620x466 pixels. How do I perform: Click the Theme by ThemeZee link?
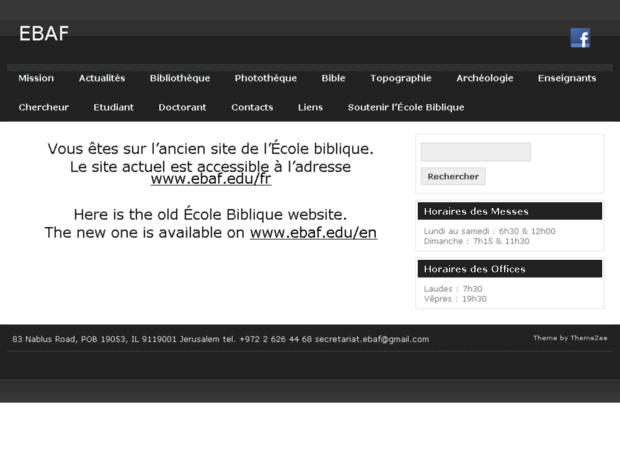coord(570,338)
